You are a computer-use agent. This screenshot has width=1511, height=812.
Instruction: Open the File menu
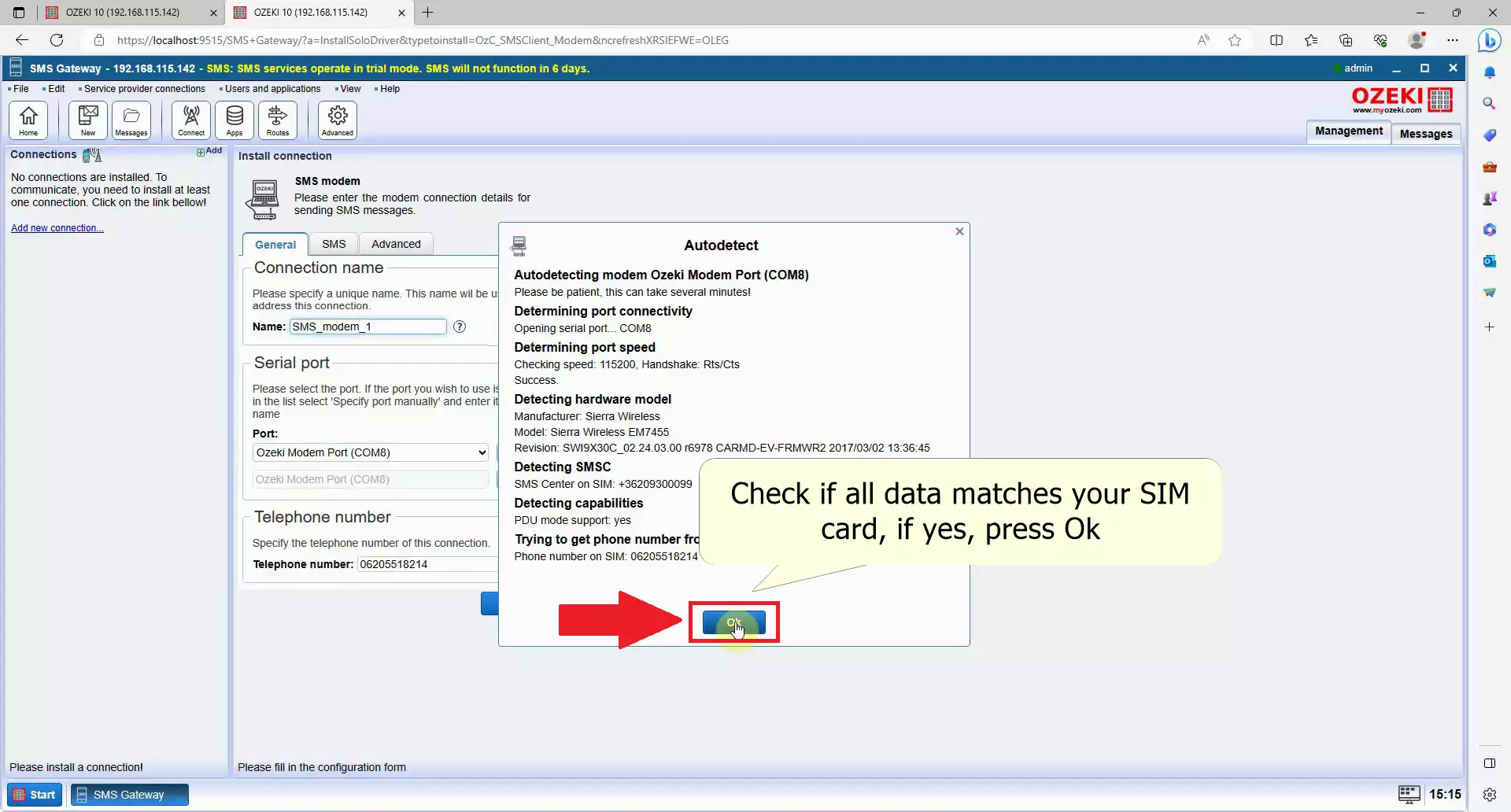coord(20,89)
